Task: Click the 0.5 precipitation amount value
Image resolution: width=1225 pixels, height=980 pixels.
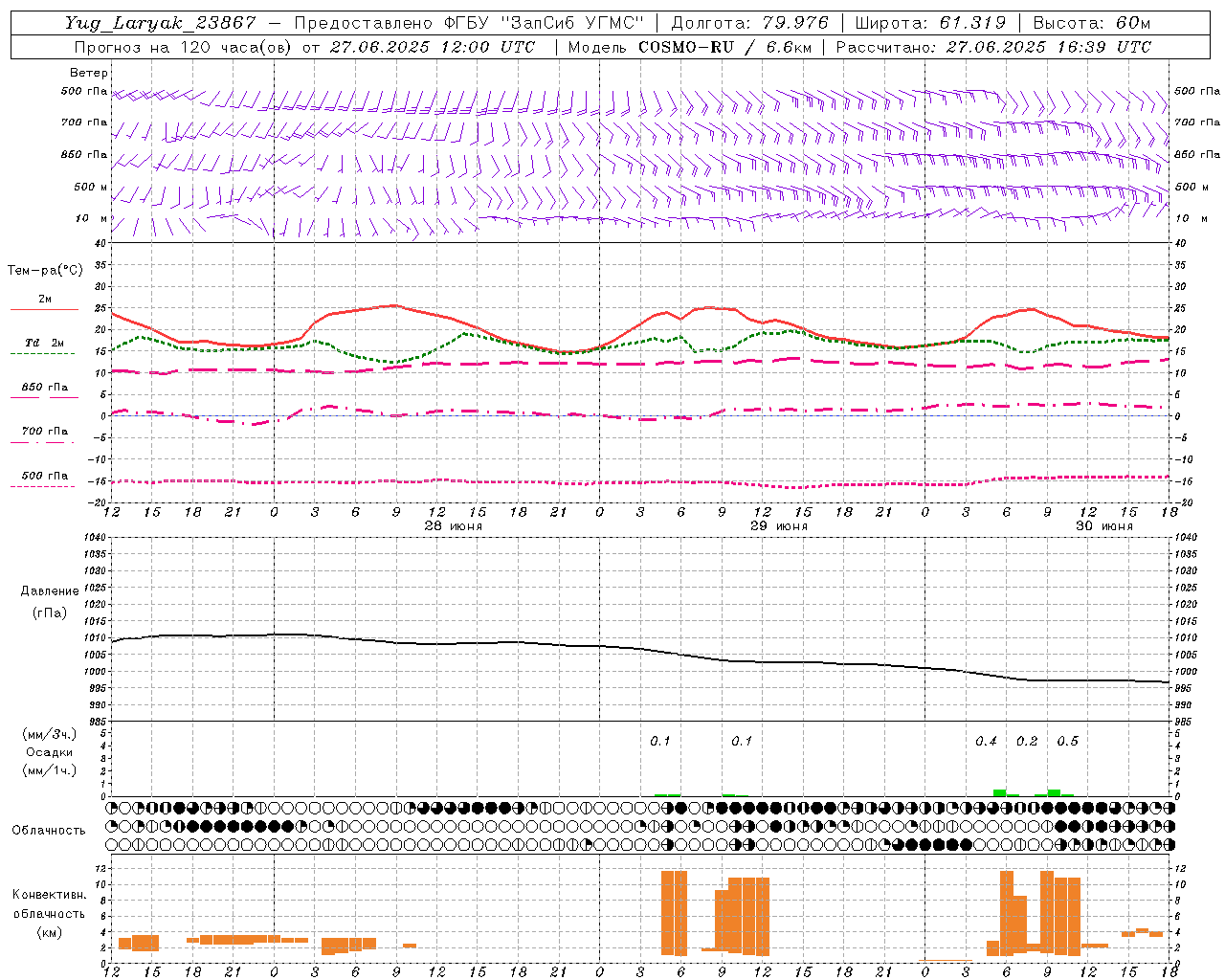Action: point(1067,742)
